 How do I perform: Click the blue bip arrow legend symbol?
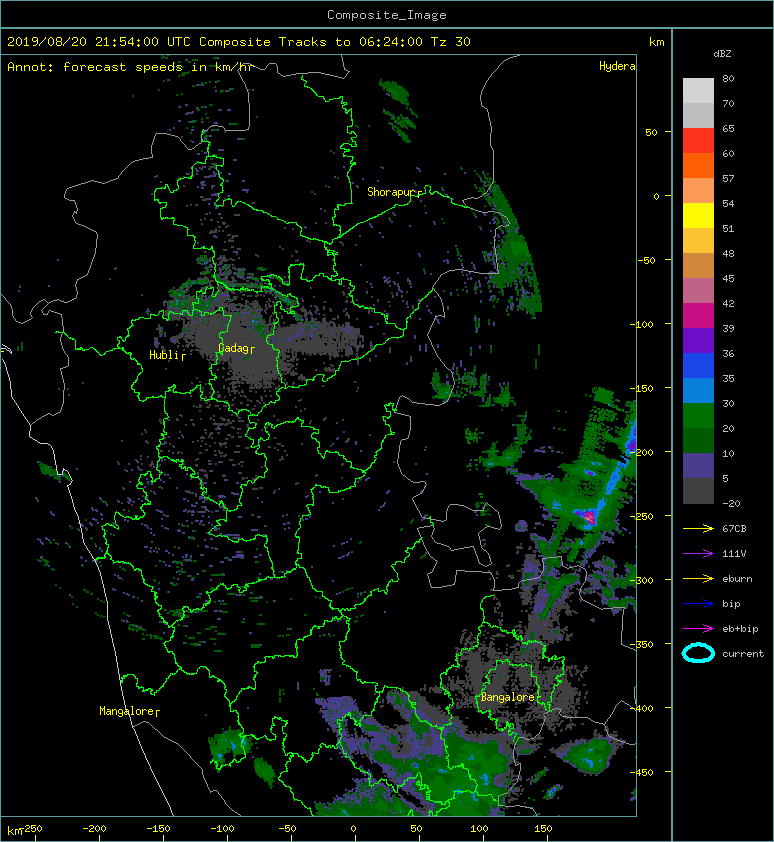[x=698, y=604]
